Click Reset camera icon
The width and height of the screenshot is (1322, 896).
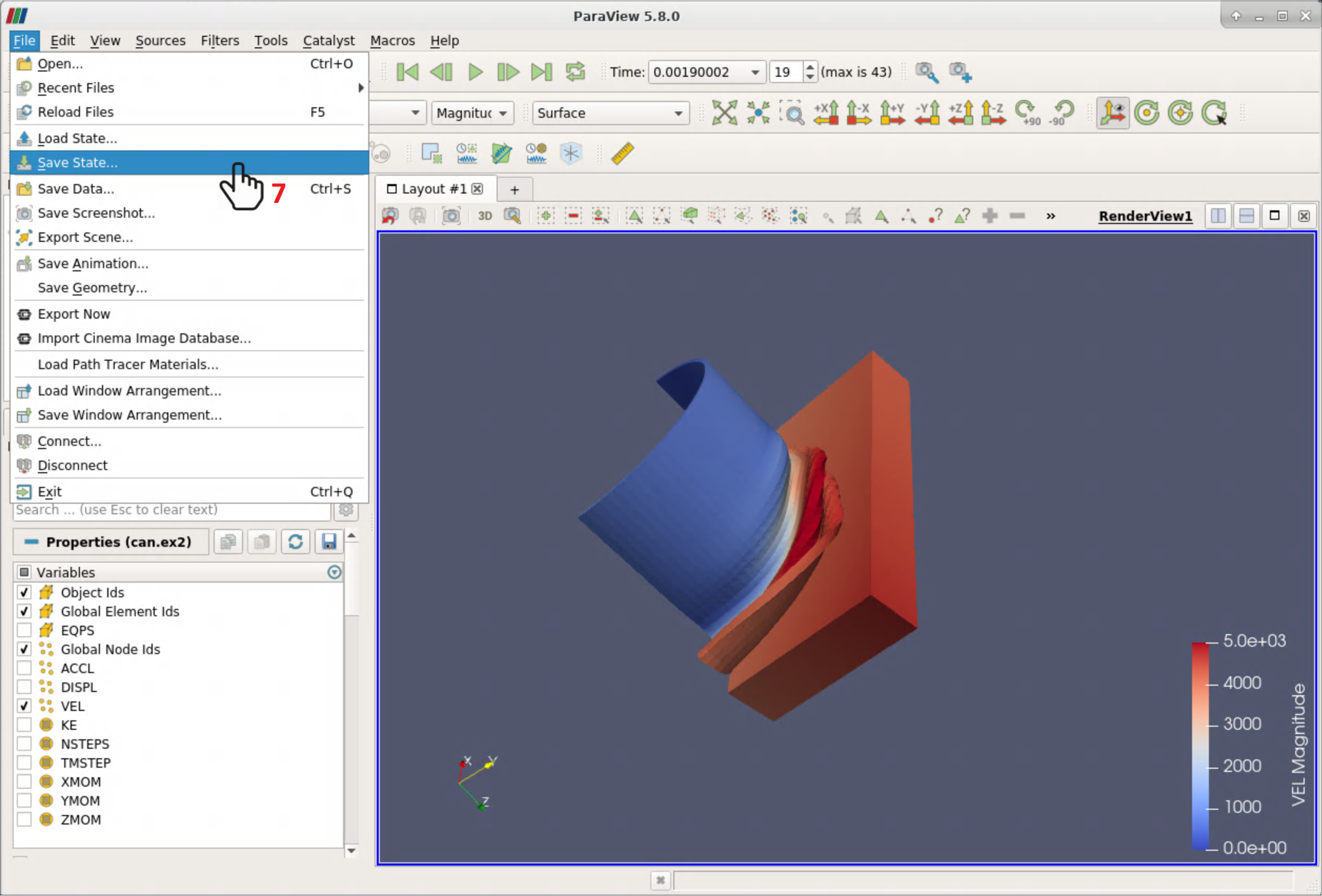(724, 113)
